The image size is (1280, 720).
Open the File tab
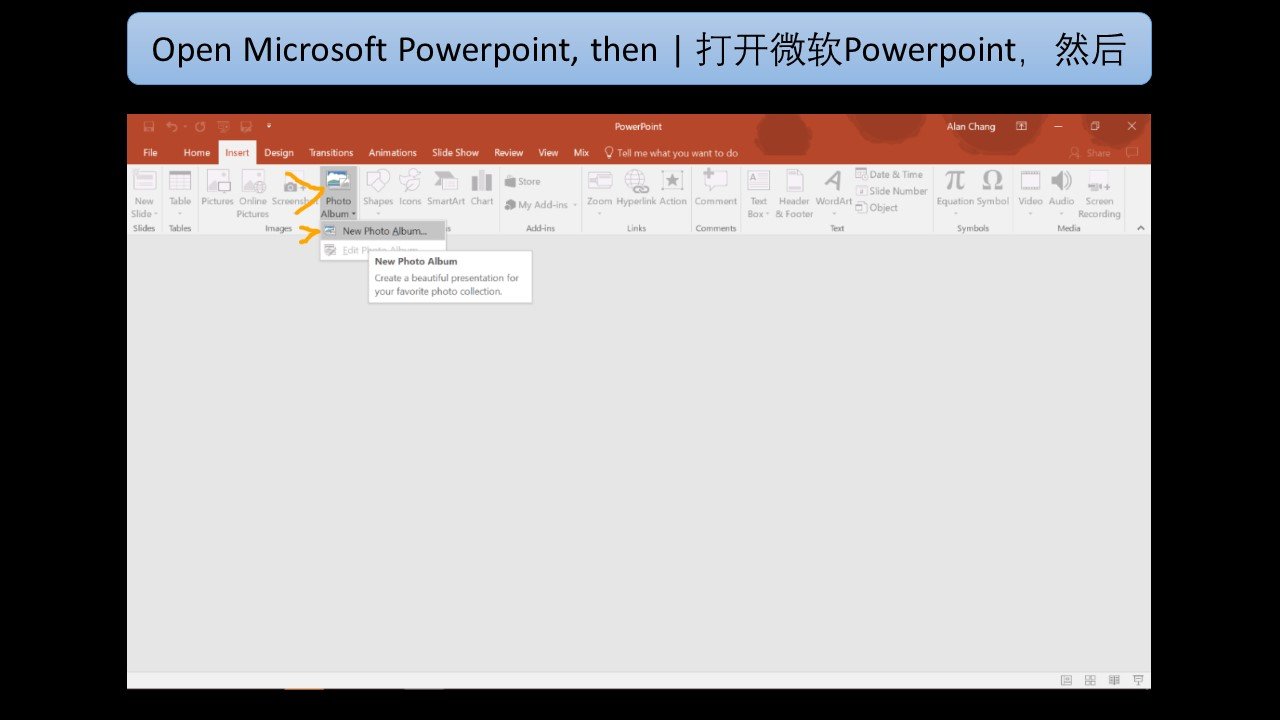pos(150,153)
